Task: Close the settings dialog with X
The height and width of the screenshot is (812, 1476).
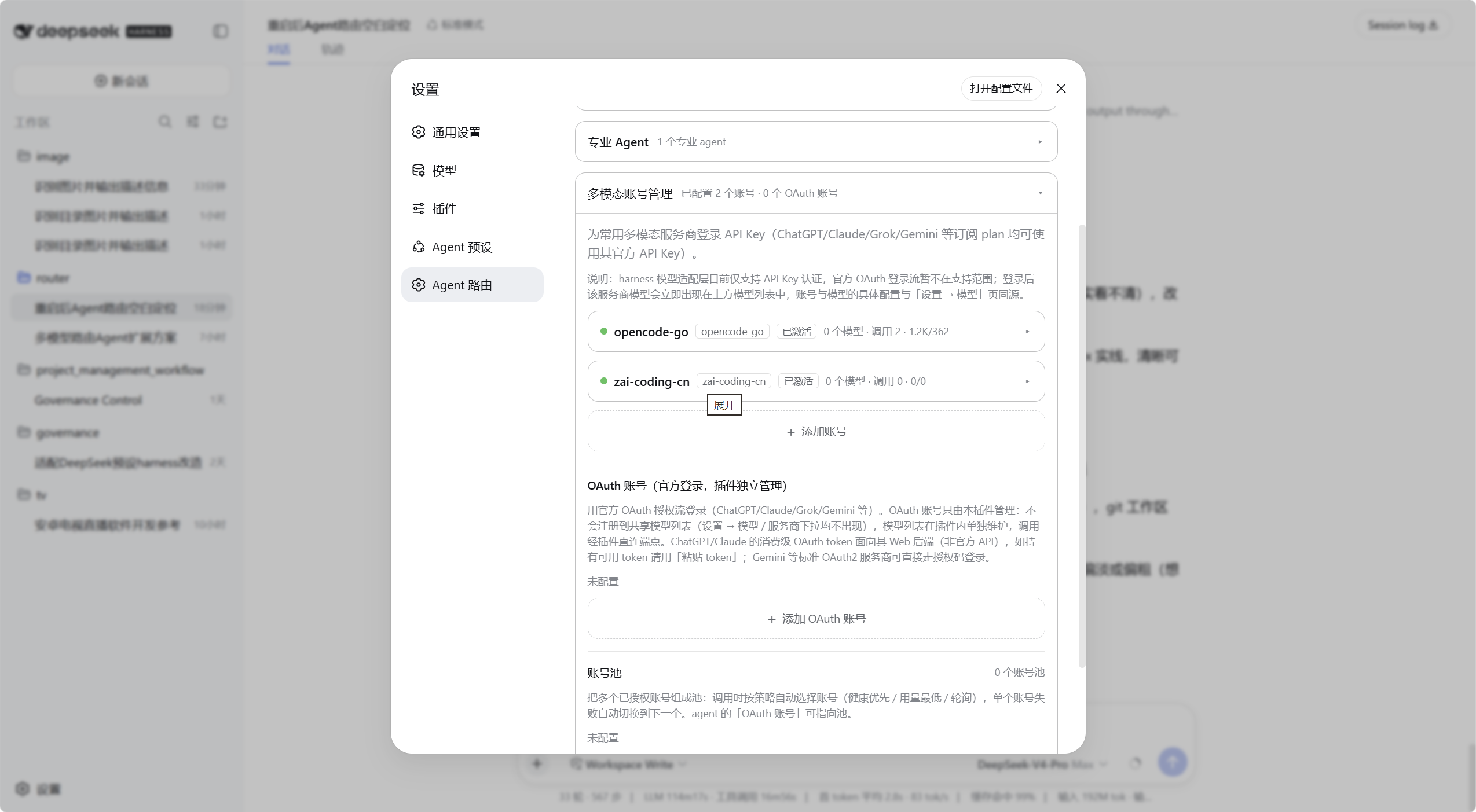Action: (x=1061, y=88)
